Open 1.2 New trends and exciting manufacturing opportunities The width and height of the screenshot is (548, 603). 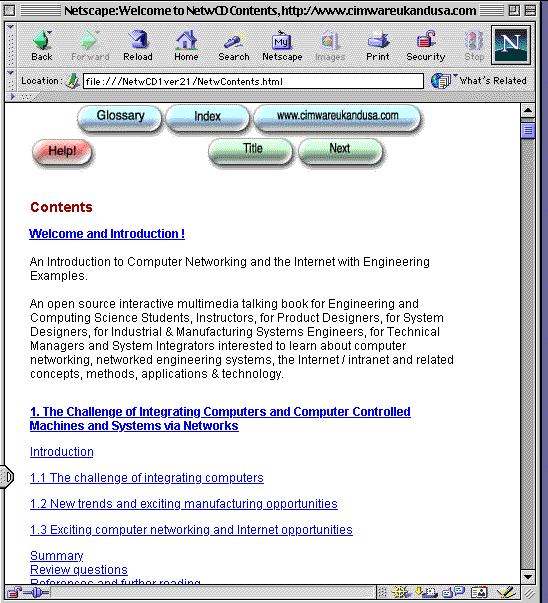tap(184, 504)
